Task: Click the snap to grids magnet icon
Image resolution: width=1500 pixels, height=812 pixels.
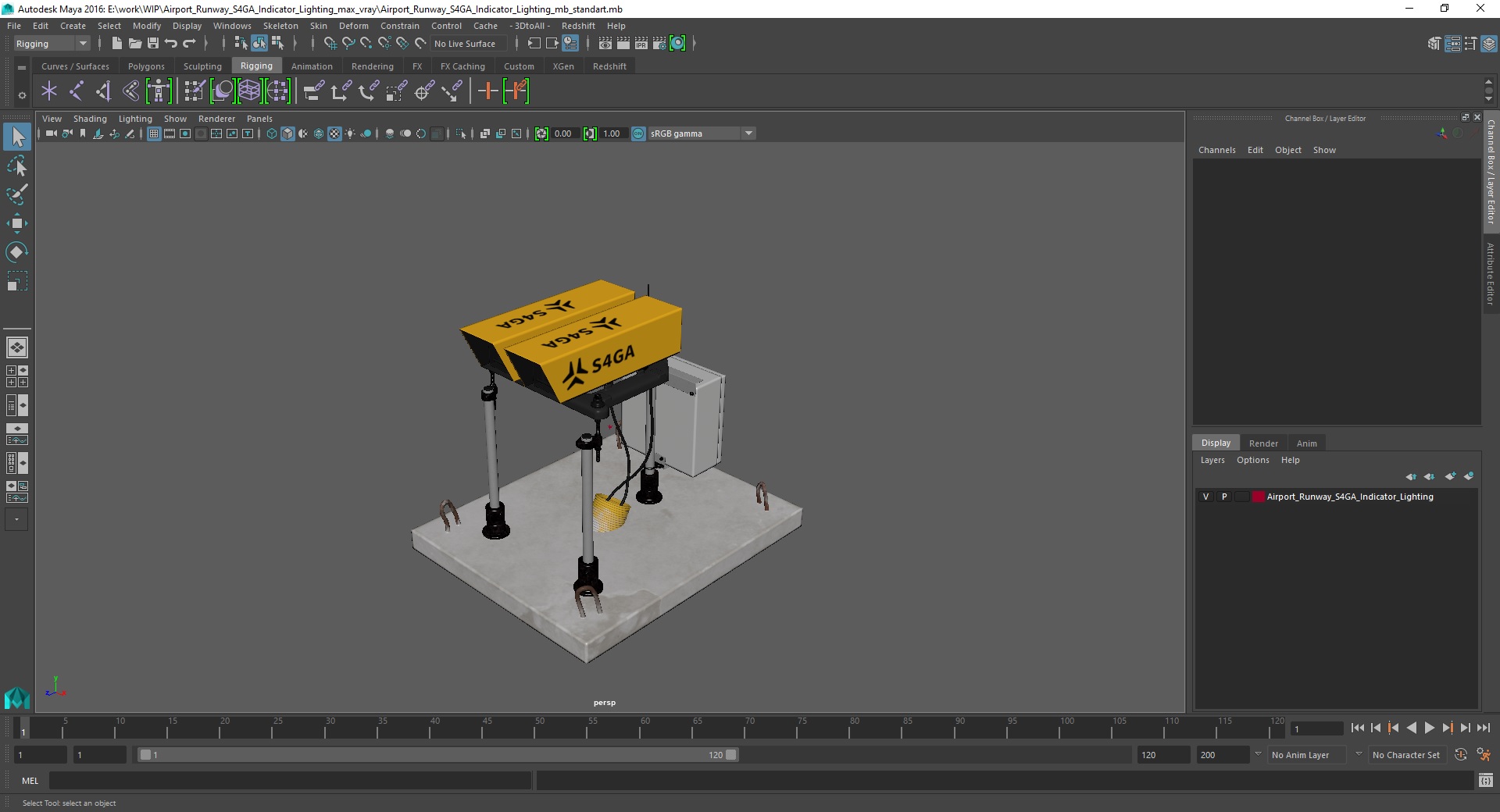Action: (x=330, y=44)
